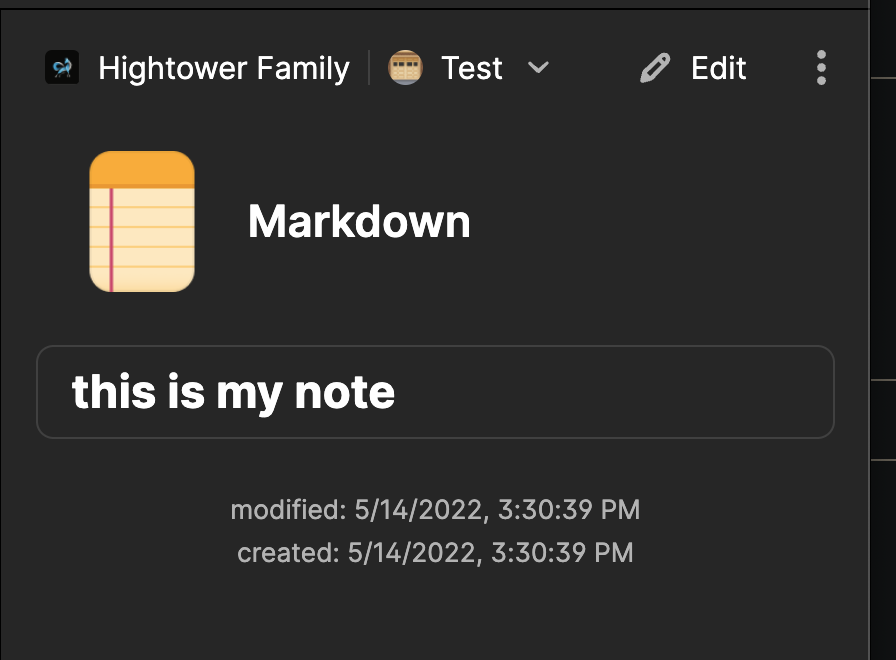Select the created date 5/14/2022 text
Screen dimensions: 896x660
[409, 552]
